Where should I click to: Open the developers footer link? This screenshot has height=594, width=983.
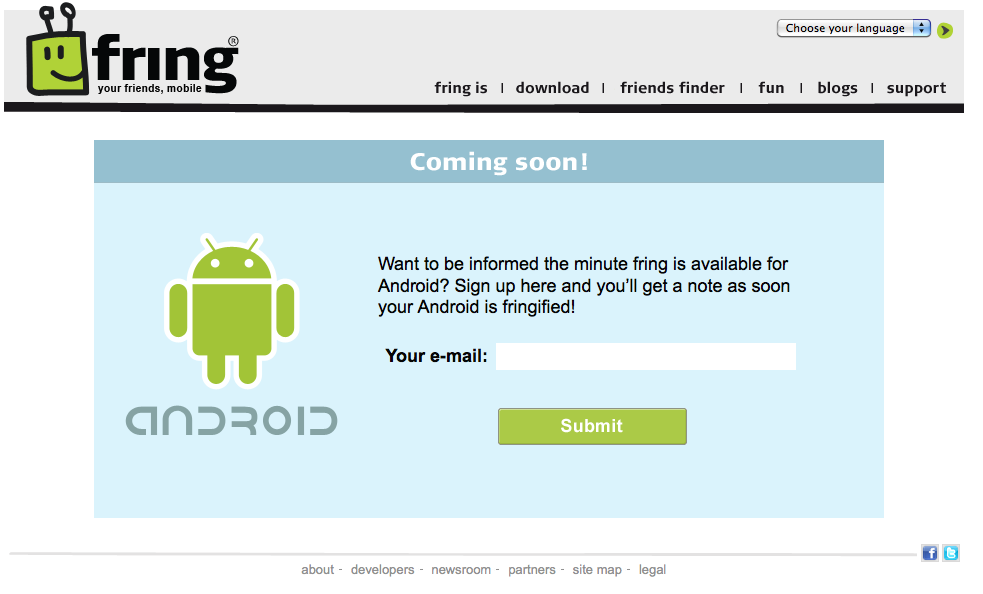pos(382,570)
